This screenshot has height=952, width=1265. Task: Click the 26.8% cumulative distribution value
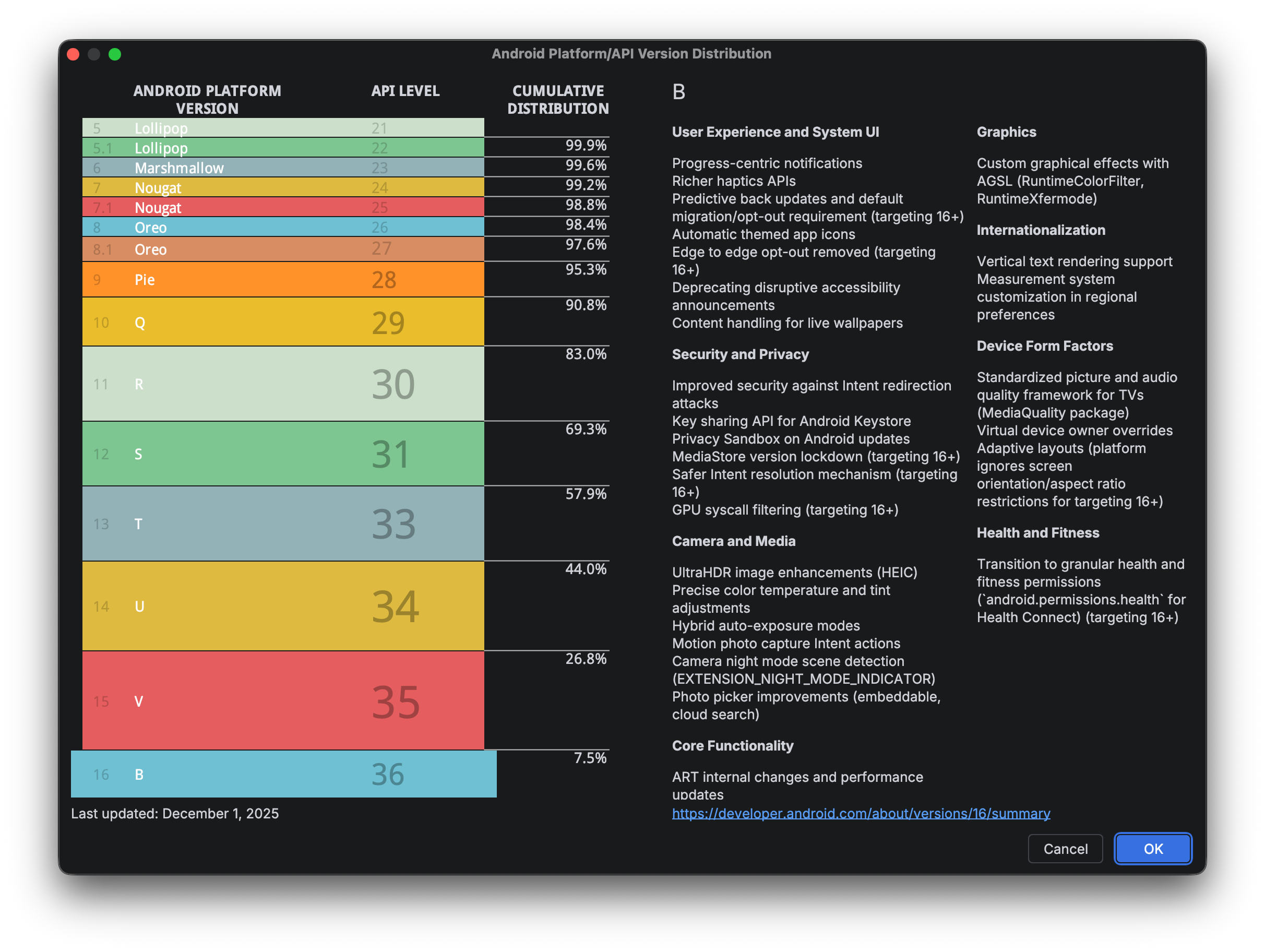tap(586, 659)
